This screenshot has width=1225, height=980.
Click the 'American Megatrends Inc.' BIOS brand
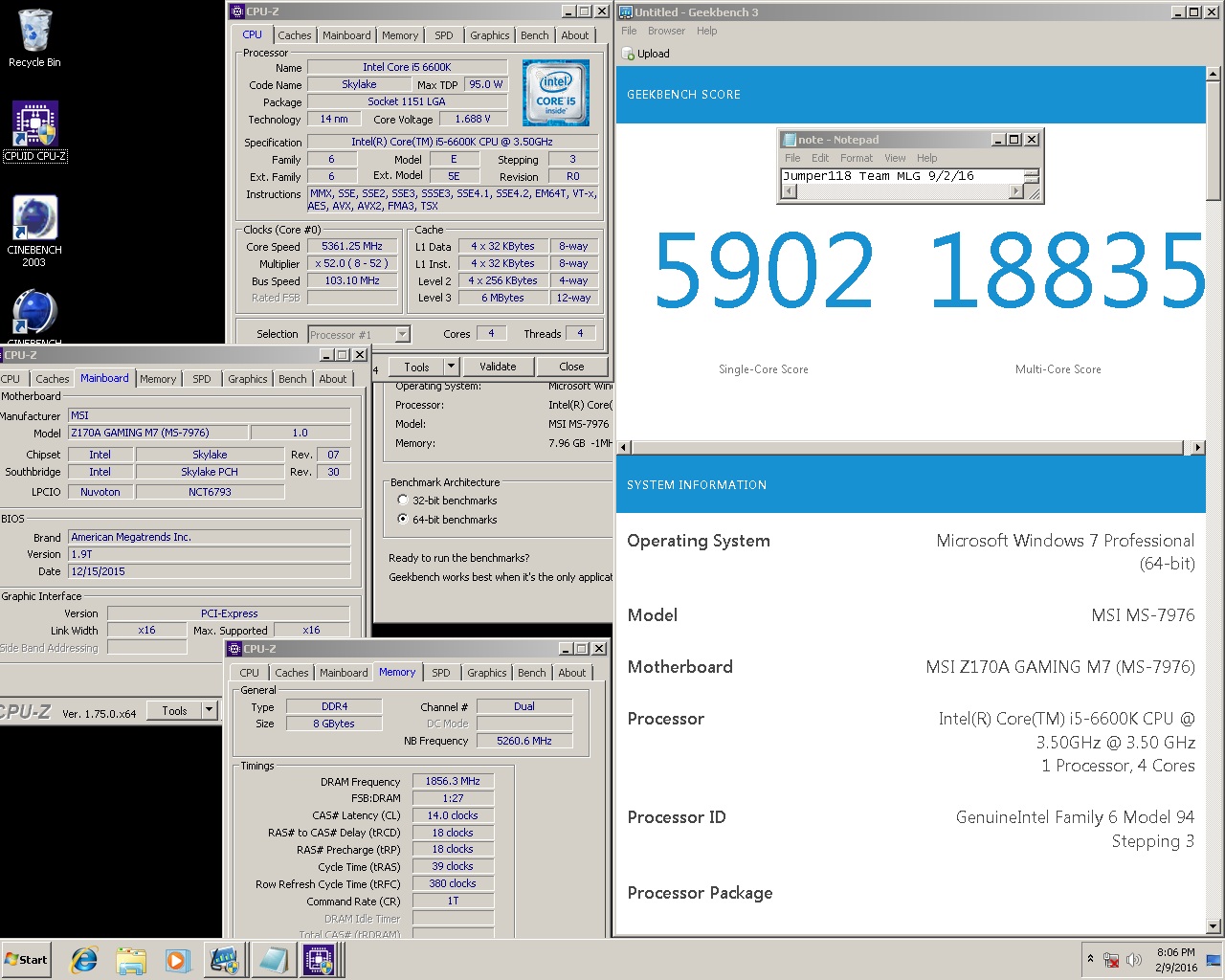click(210, 537)
